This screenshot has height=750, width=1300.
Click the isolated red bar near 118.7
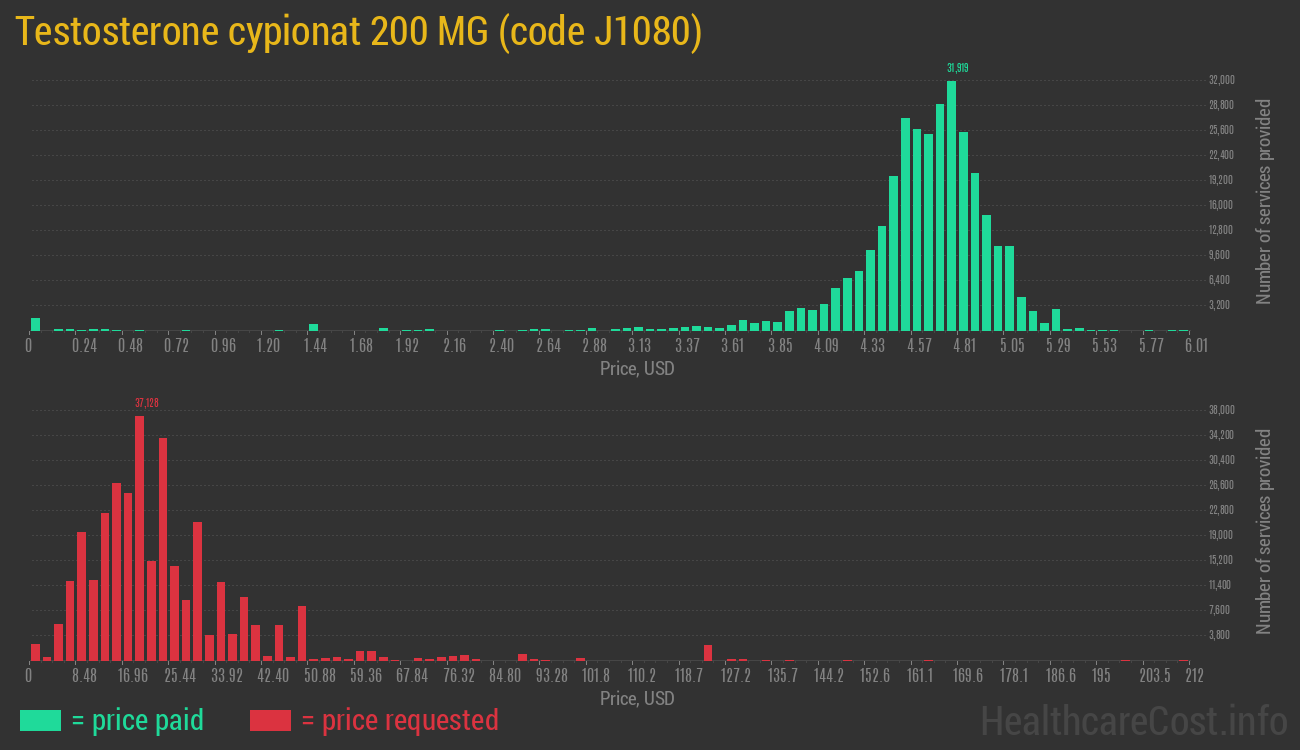(708, 653)
